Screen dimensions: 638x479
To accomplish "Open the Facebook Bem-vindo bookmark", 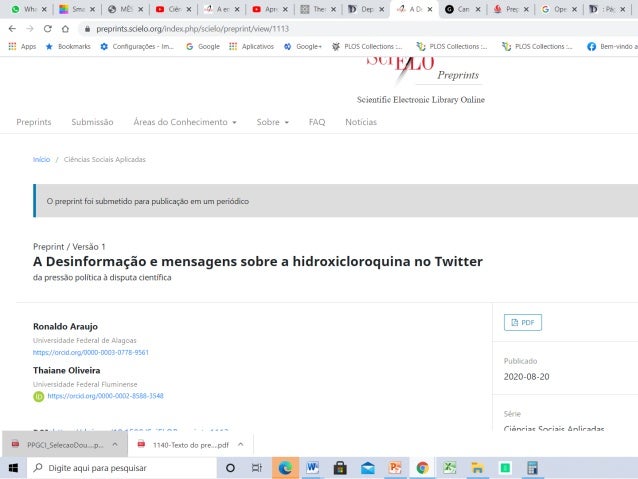I will [612, 46].
